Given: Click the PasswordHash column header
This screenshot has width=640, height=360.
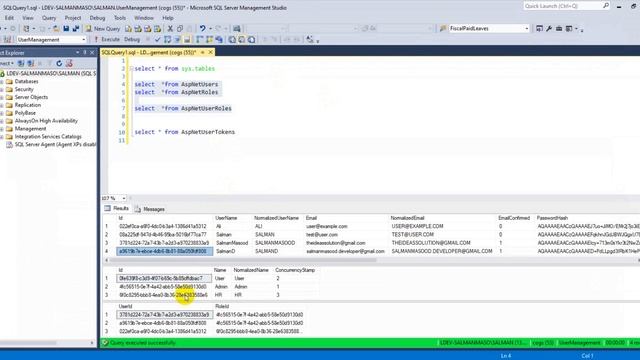Looking at the screenshot, I should (x=552, y=218).
